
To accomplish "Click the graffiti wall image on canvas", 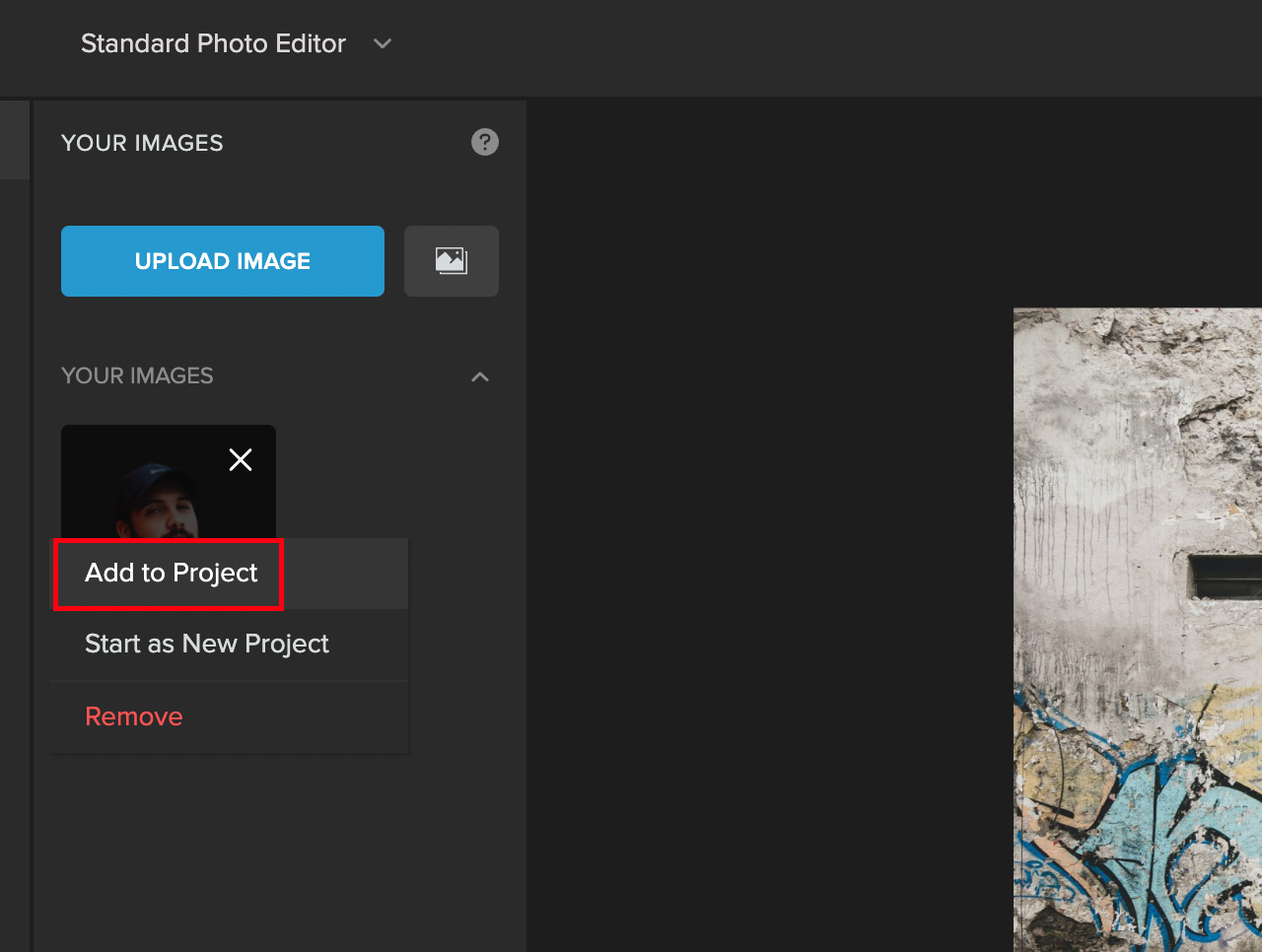I will tap(1134, 631).
